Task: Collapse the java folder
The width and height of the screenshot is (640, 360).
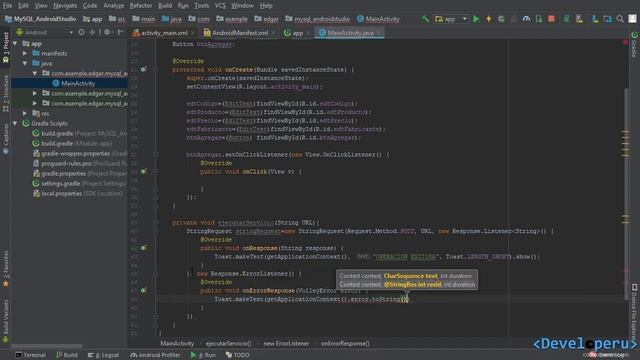Action: click(25, 63)
